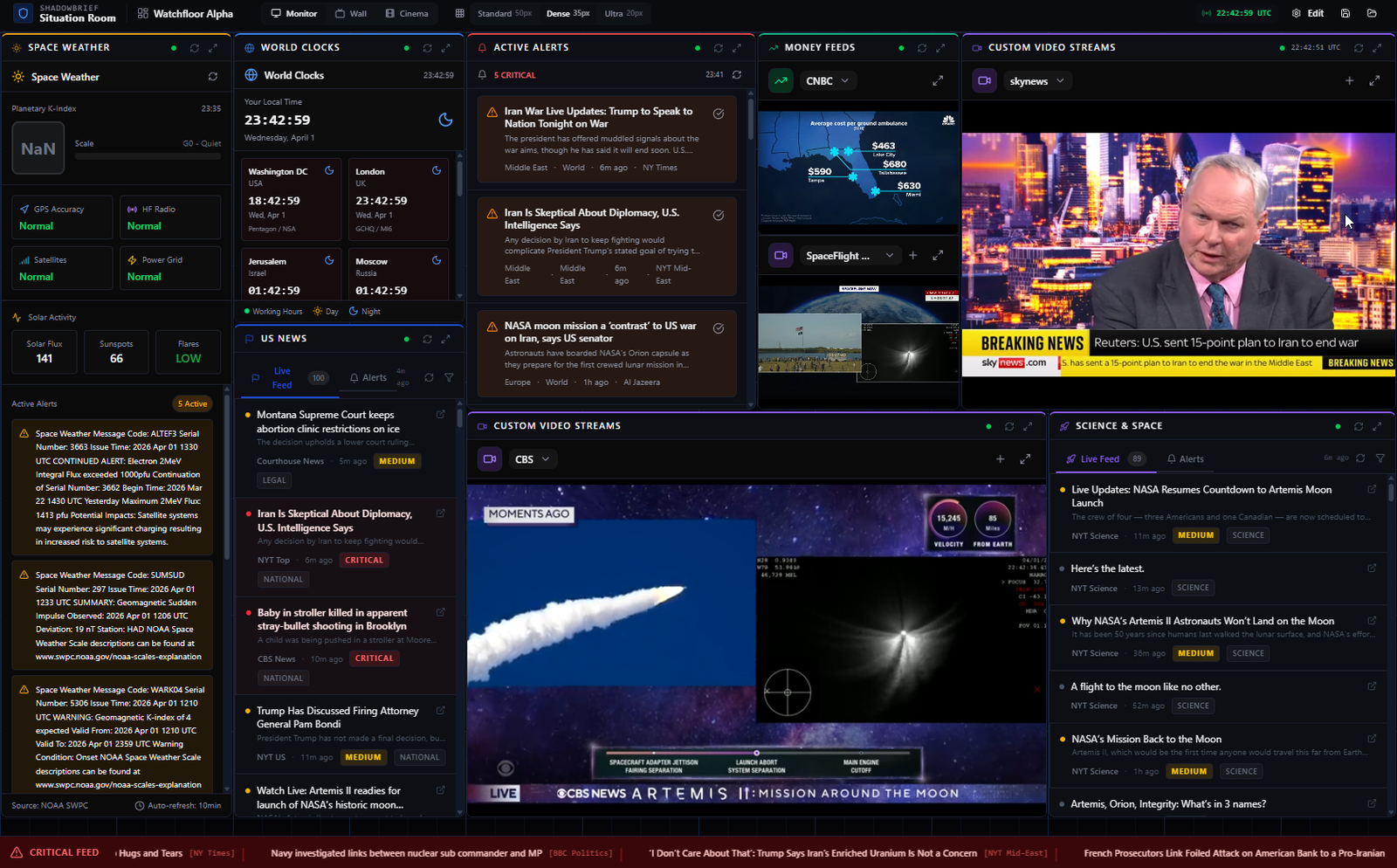This screenshot has width=1397, height=868.
Task: Click the CNBC ambulance cost map video
Action: coord(858,169)
